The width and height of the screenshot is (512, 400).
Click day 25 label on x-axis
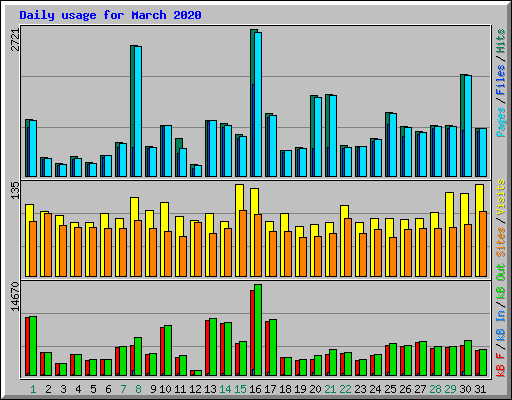pyautogui.click(x=390, y=389)
